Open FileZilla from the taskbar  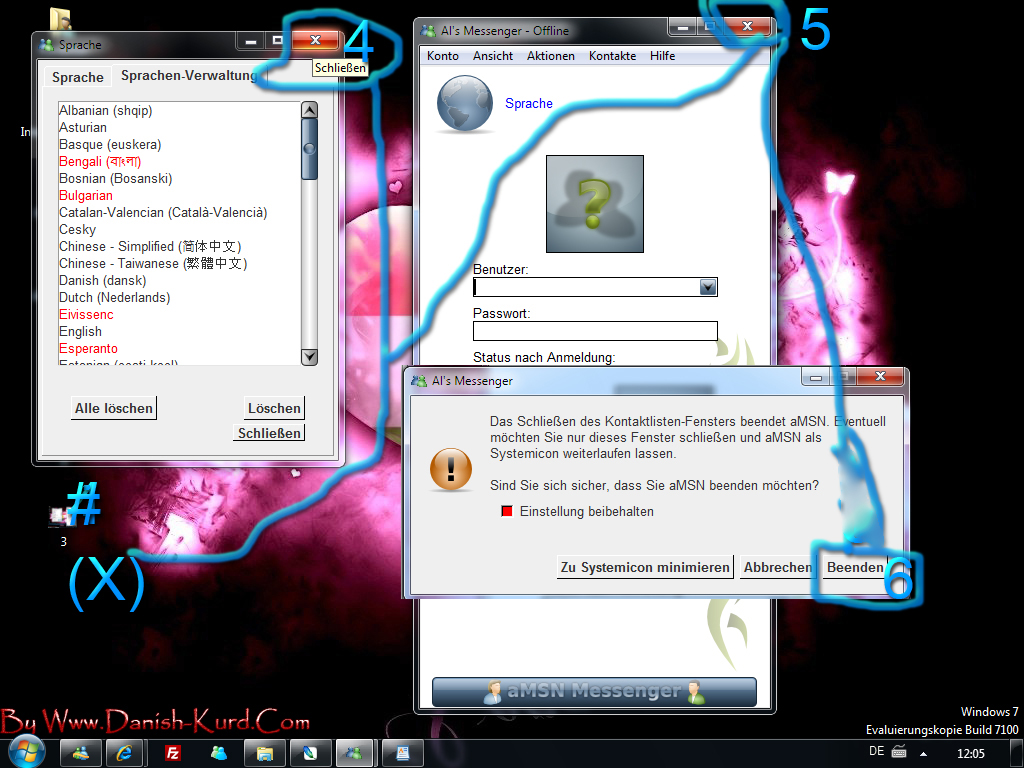tap(172, 753)
